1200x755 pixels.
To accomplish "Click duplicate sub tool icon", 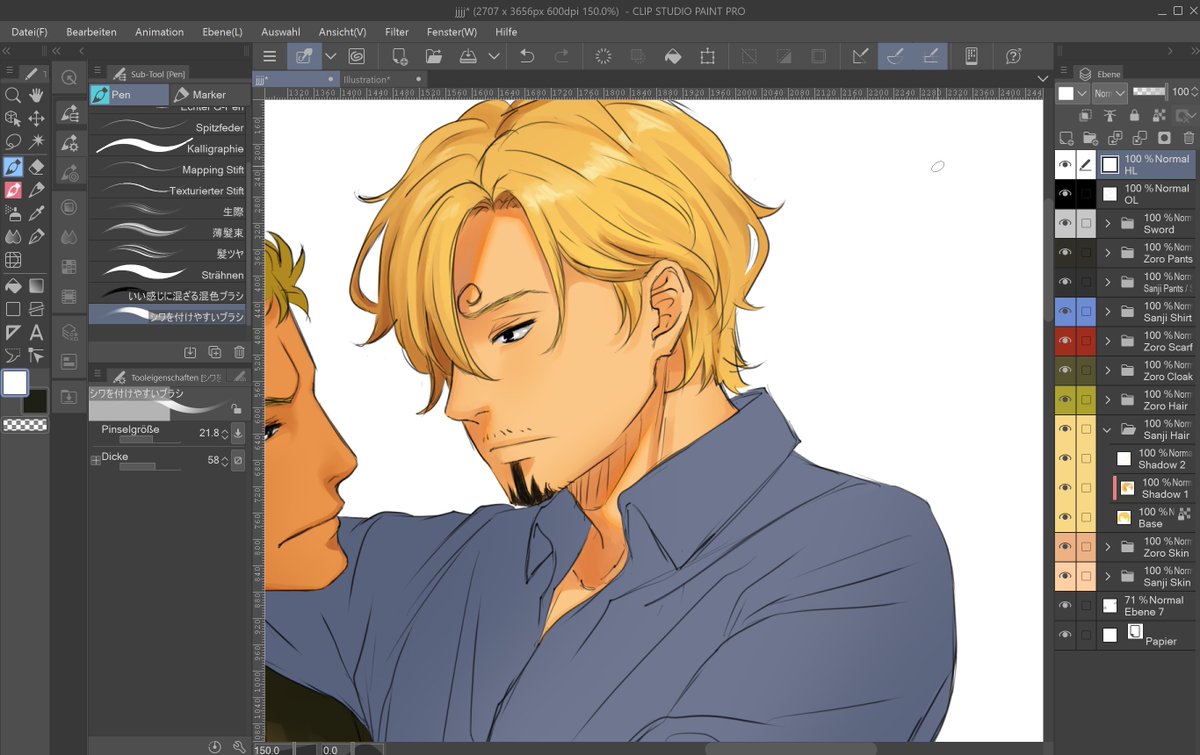I will [x=215, y=352].
